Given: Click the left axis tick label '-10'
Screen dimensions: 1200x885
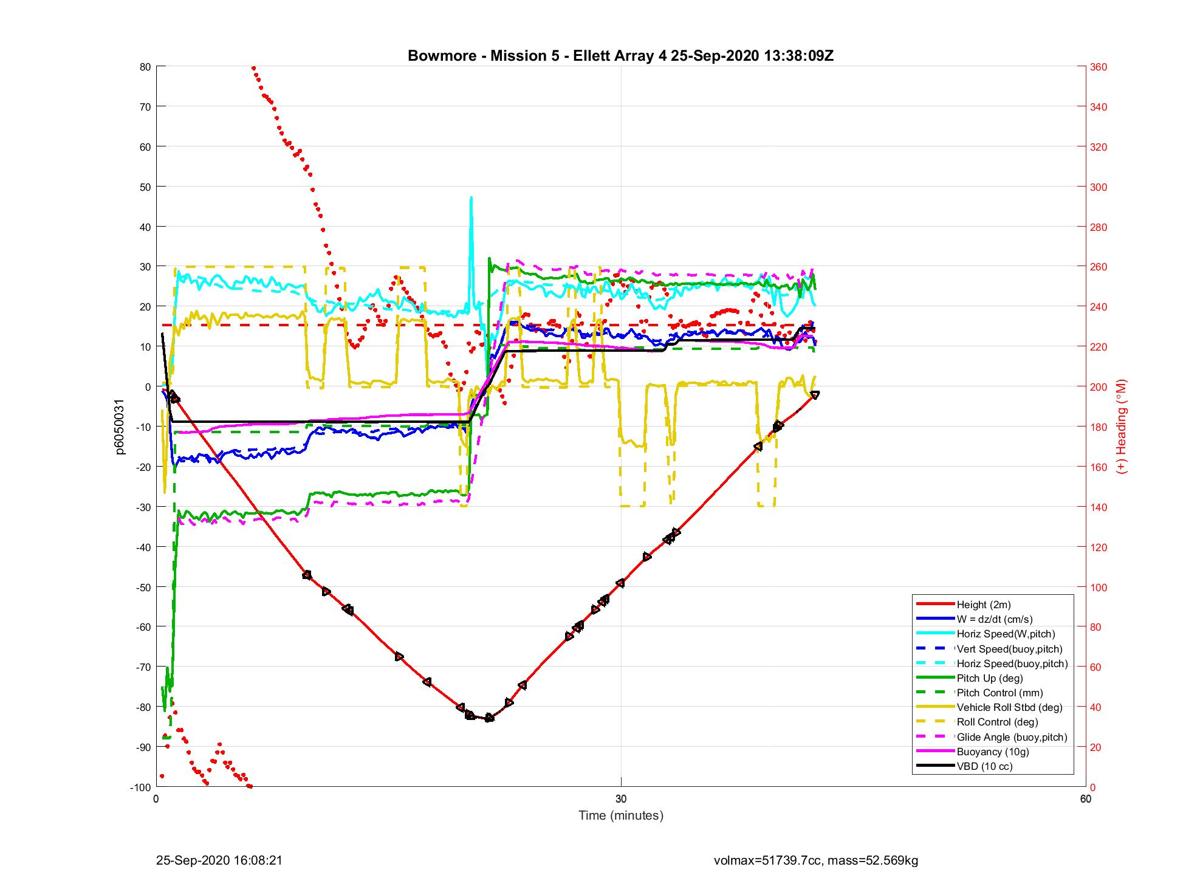Looking at the screenshot, I should tap(142, 427).
